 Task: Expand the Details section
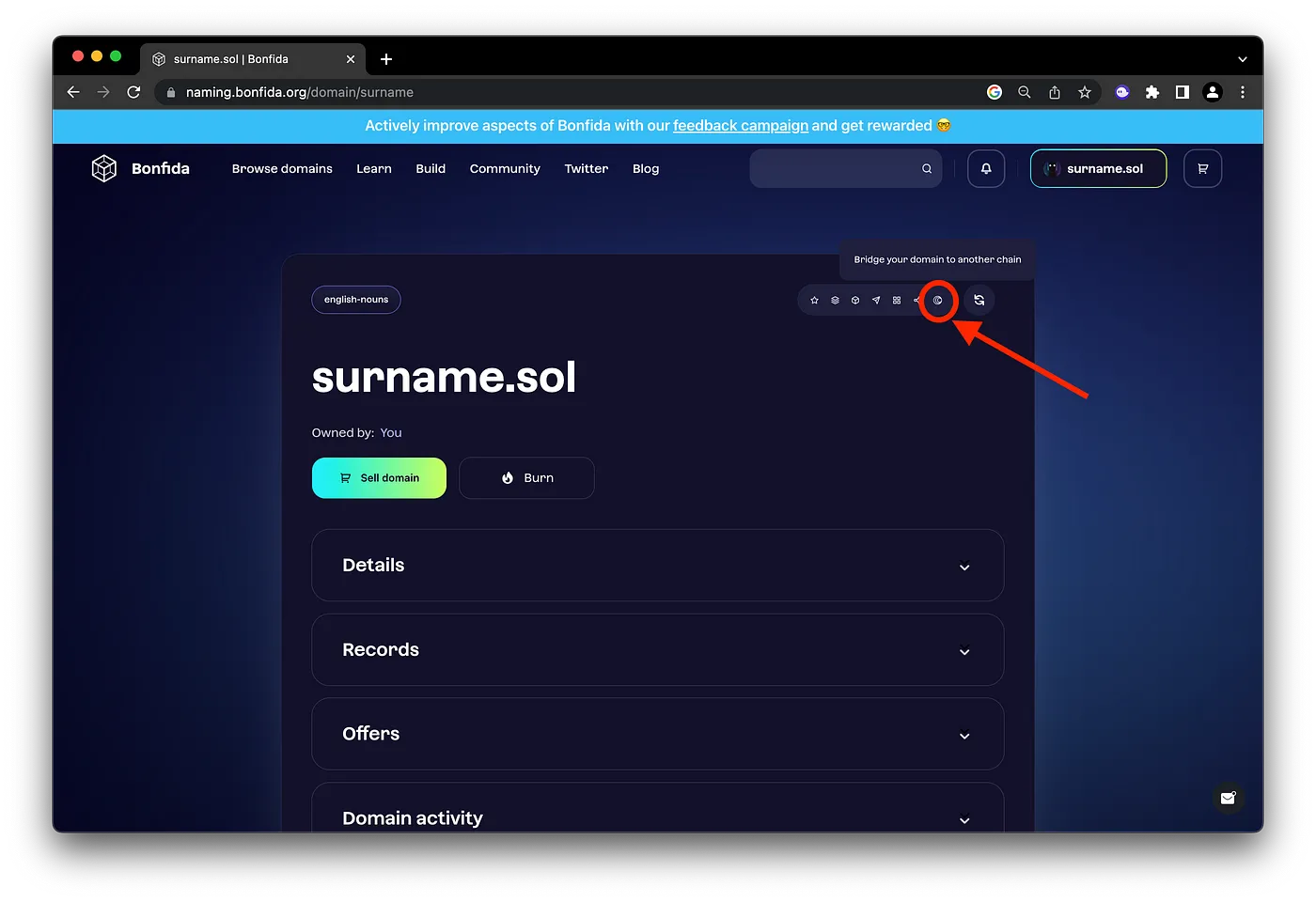point(658,565)
